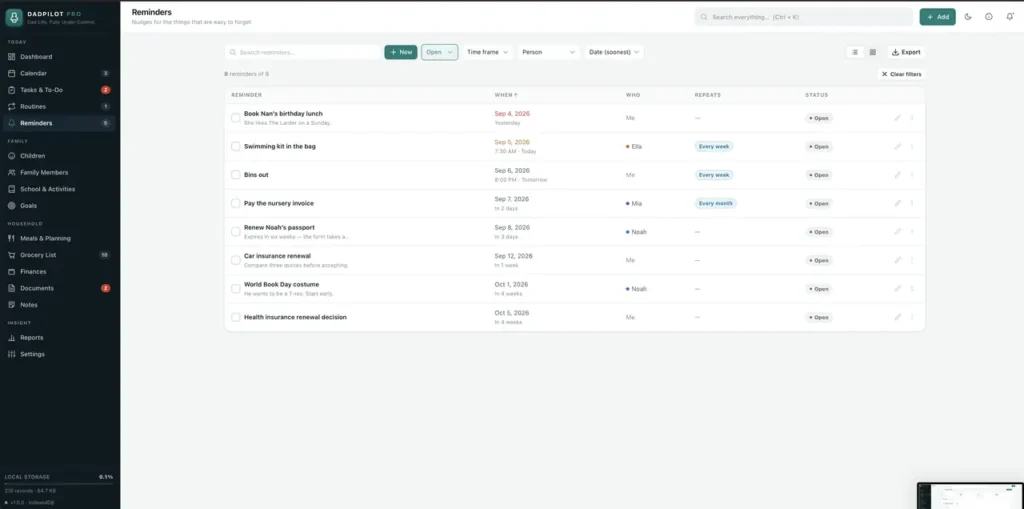Check off World Book Day costume

point(236,289)
